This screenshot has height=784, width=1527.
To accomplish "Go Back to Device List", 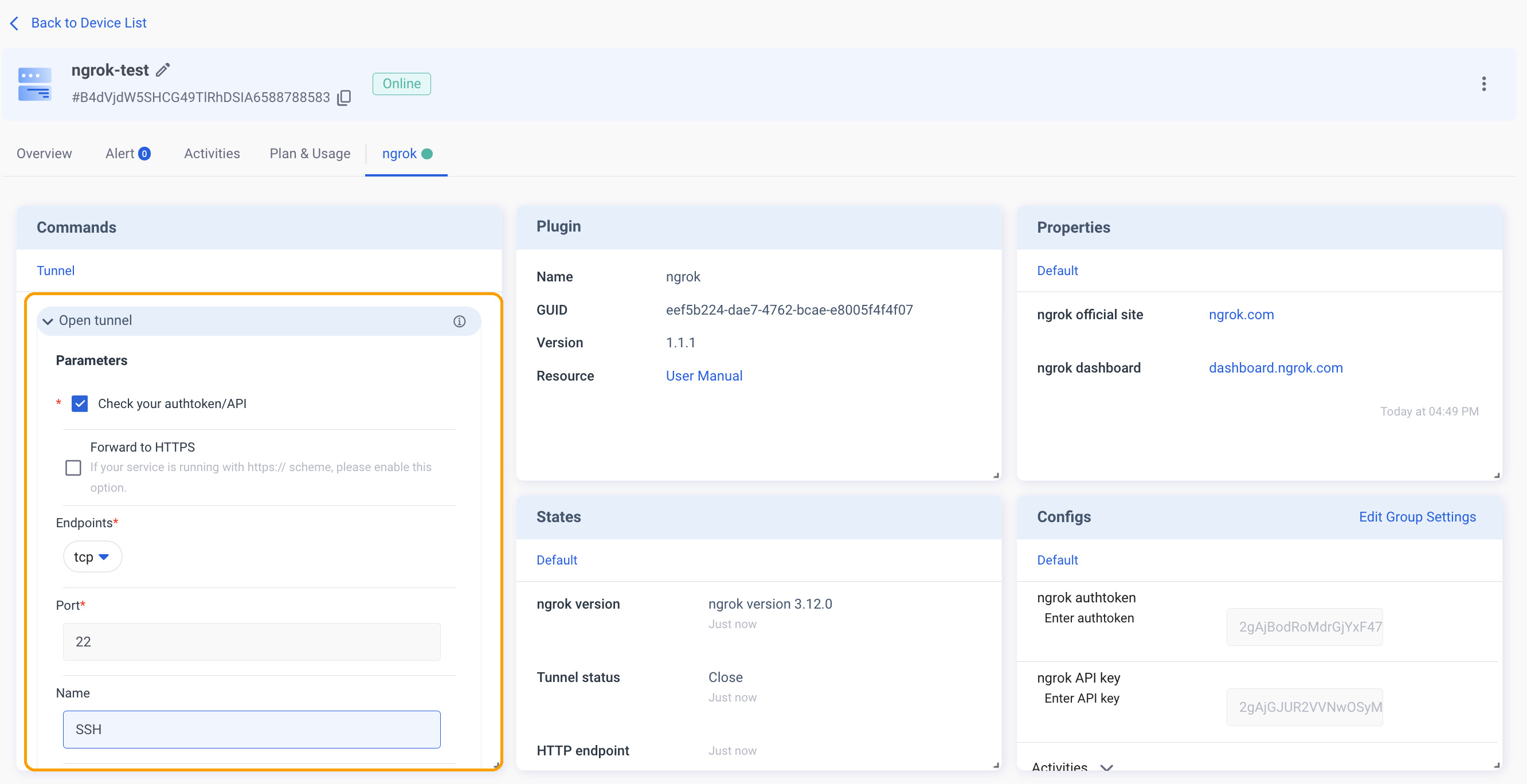I will [x=88, y=23].
